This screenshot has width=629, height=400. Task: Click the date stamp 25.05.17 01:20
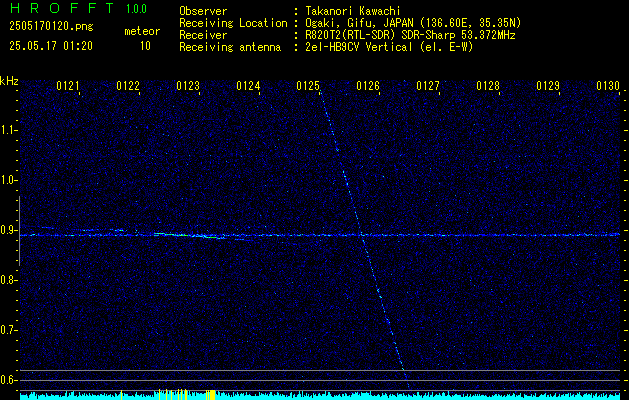coord(51,46)
